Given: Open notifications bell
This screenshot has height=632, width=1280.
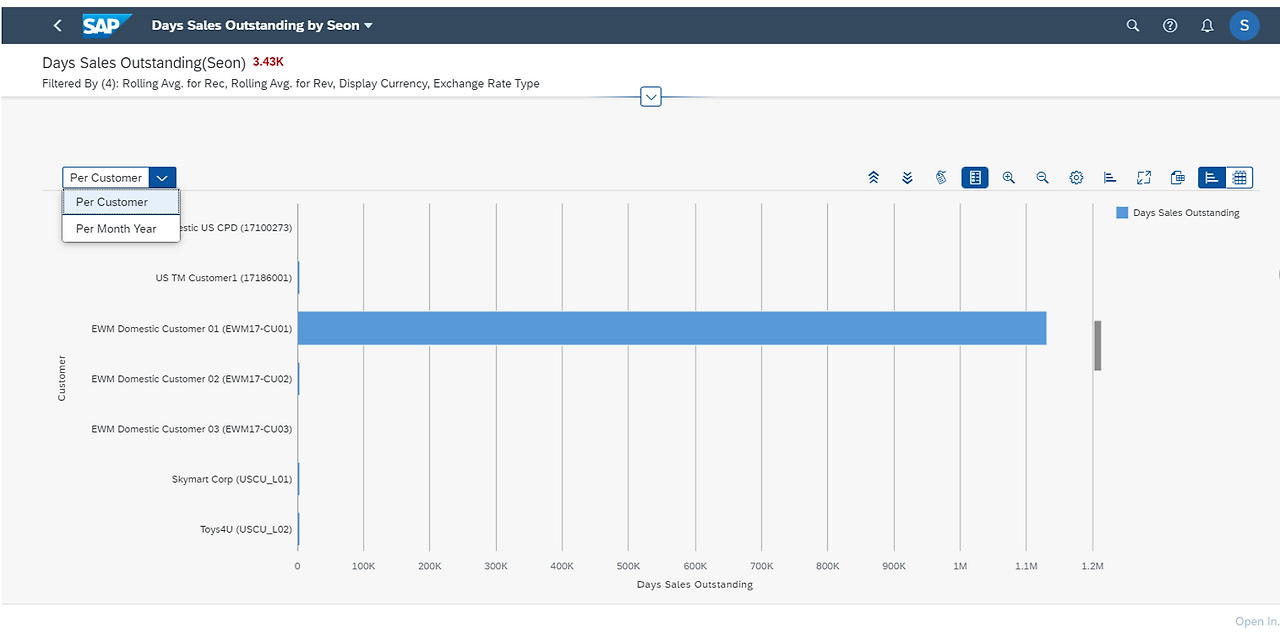Looking at the screenshot, I should point(1207,26).
